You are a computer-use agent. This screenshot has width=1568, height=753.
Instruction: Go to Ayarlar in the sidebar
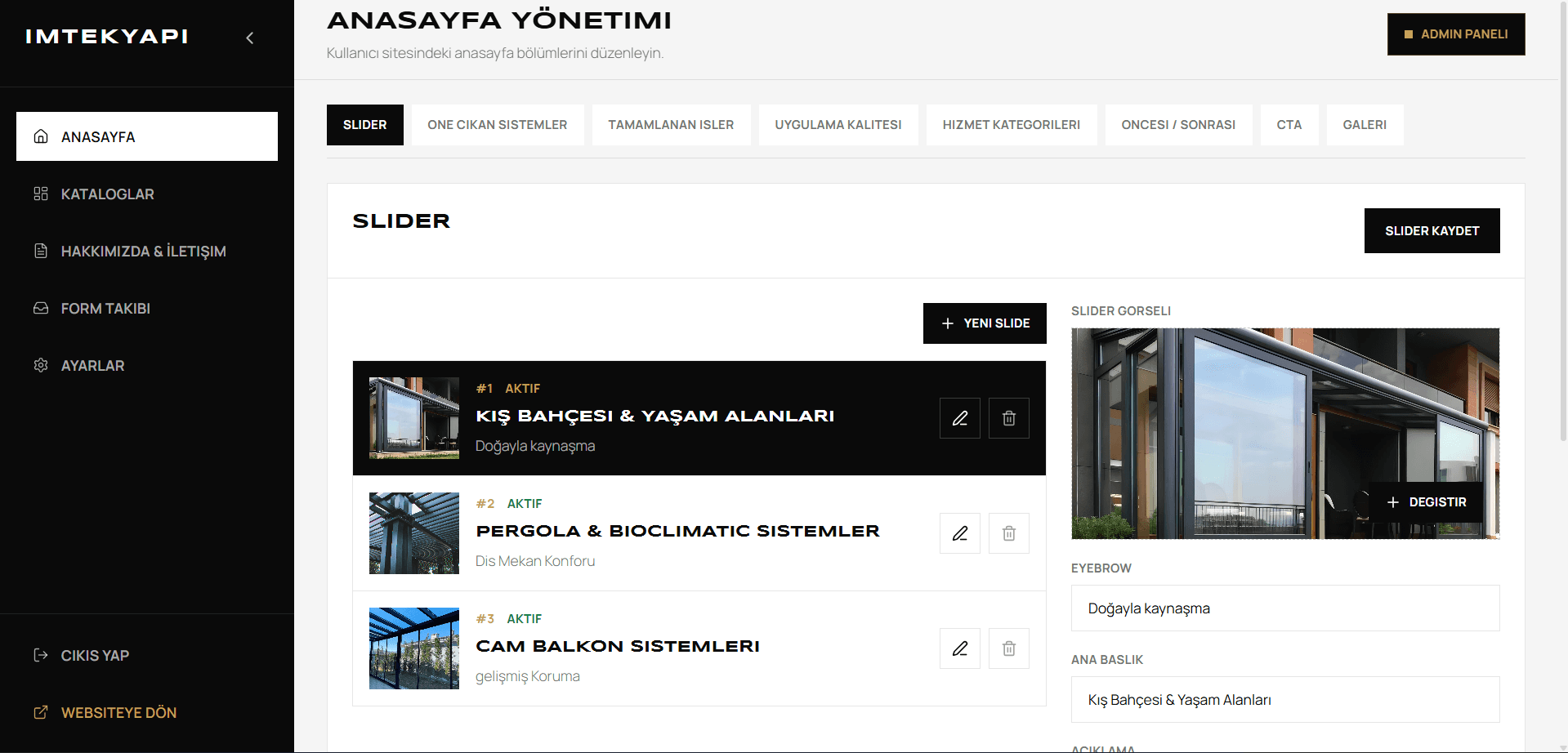pyautogui.click(x=147, y=365)
